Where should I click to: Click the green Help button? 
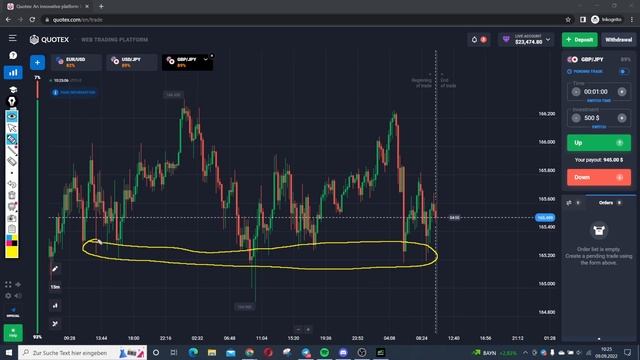click(13, 333)
